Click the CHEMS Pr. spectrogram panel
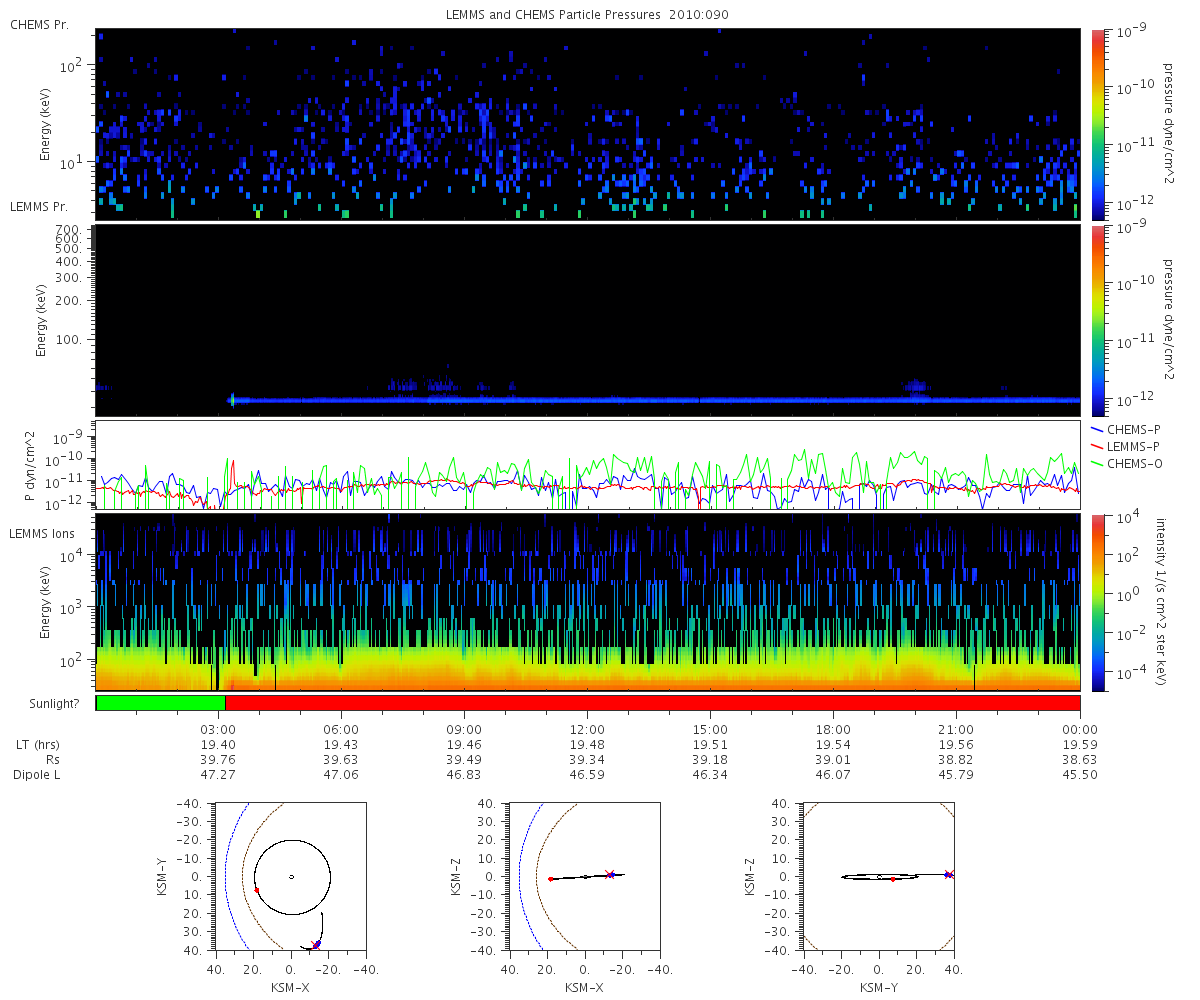 click(x=588, y=124)
